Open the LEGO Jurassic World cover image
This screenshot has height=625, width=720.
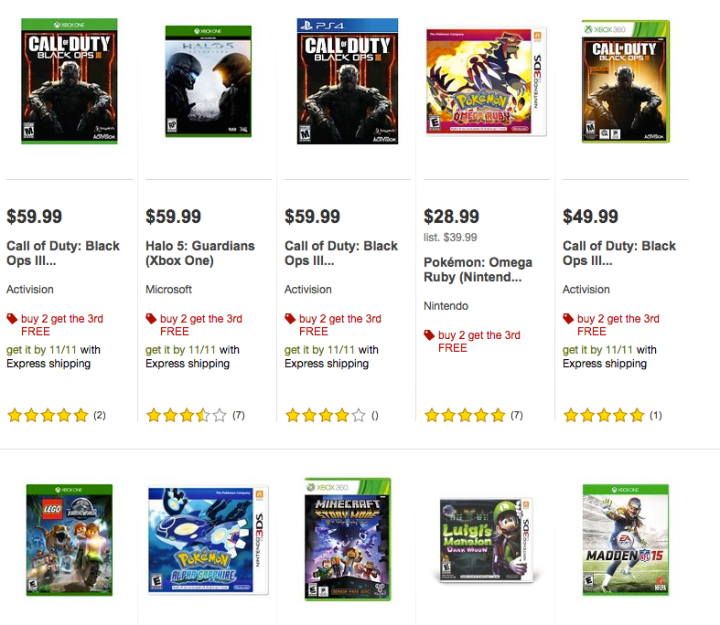click(69, 540)
